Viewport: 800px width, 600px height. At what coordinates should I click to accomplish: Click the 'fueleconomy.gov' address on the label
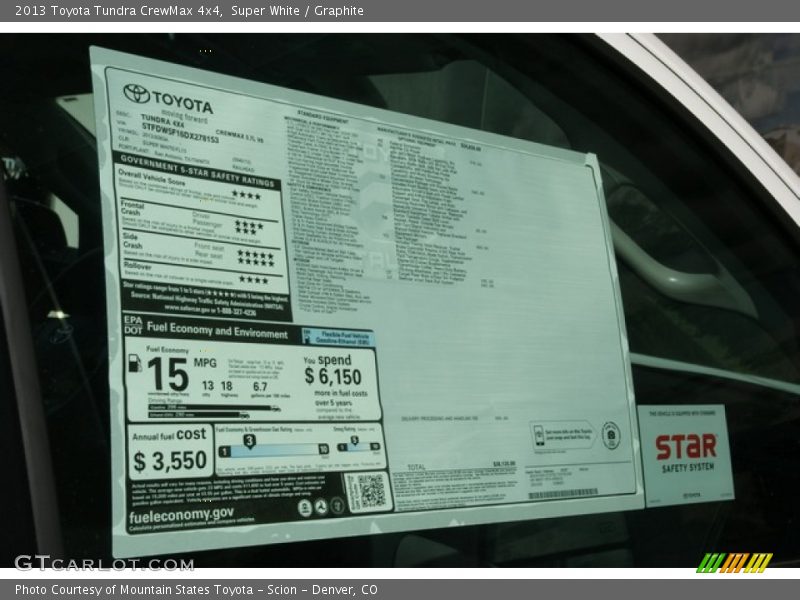pos(182,515)
